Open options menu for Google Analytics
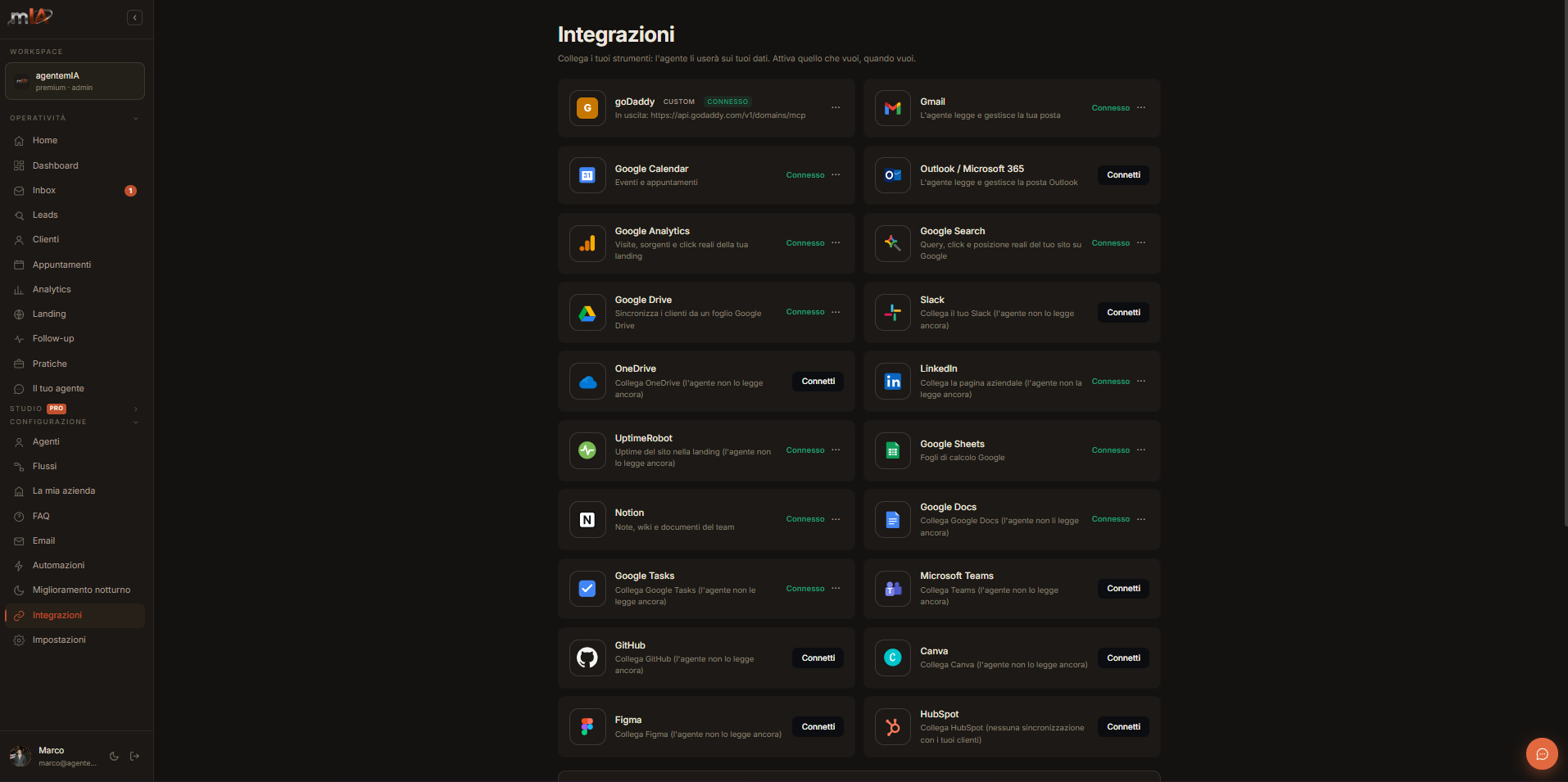Screen dimensions: 1568x782 836,243
